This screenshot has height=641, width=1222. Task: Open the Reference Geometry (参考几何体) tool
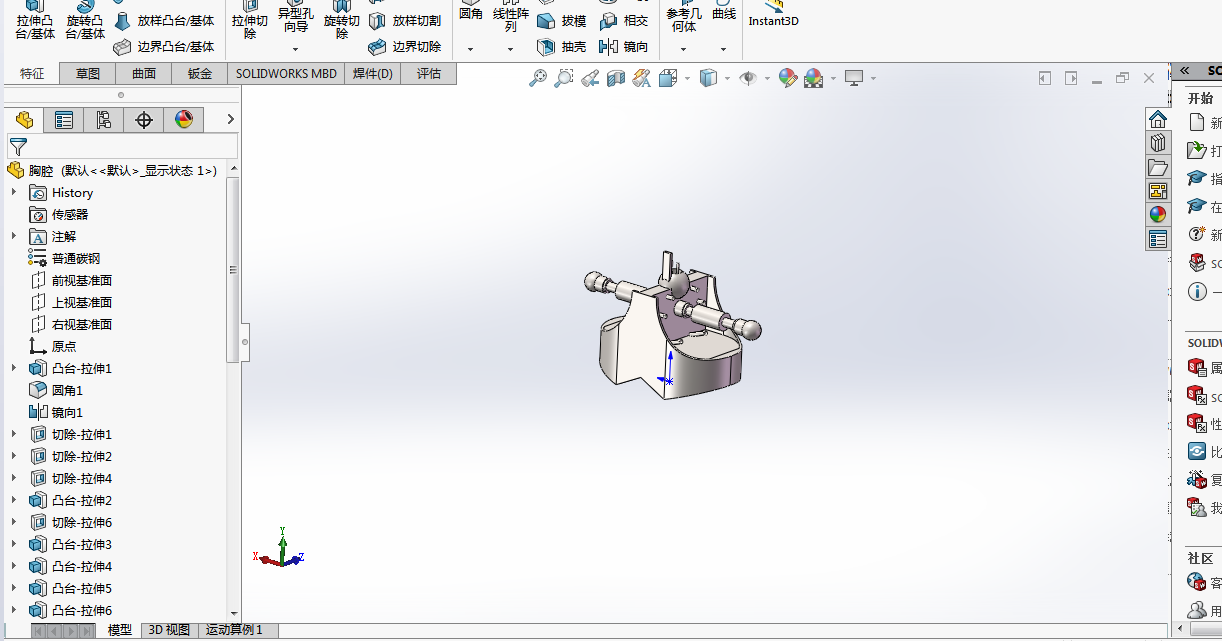coord(684,18)
